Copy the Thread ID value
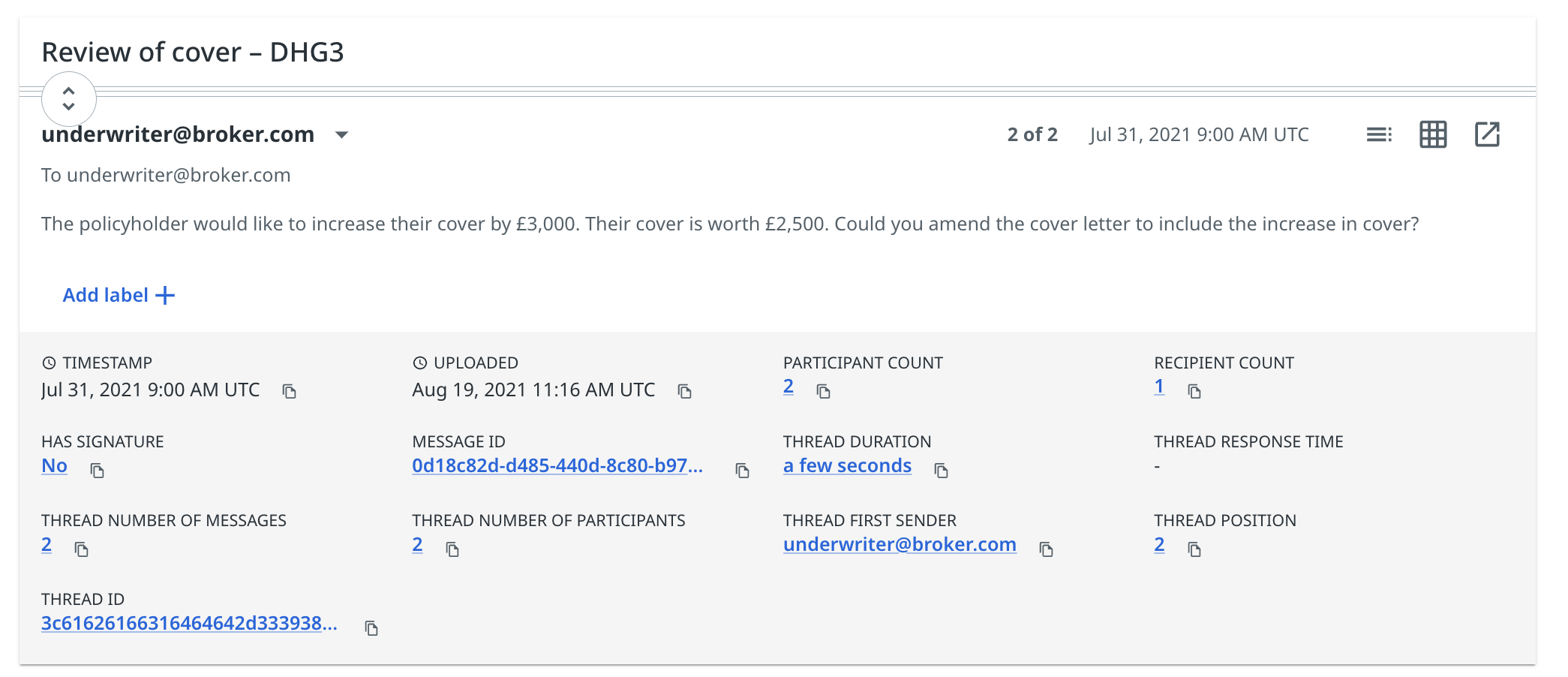1568x677 pixels. (x=371, y=628)
